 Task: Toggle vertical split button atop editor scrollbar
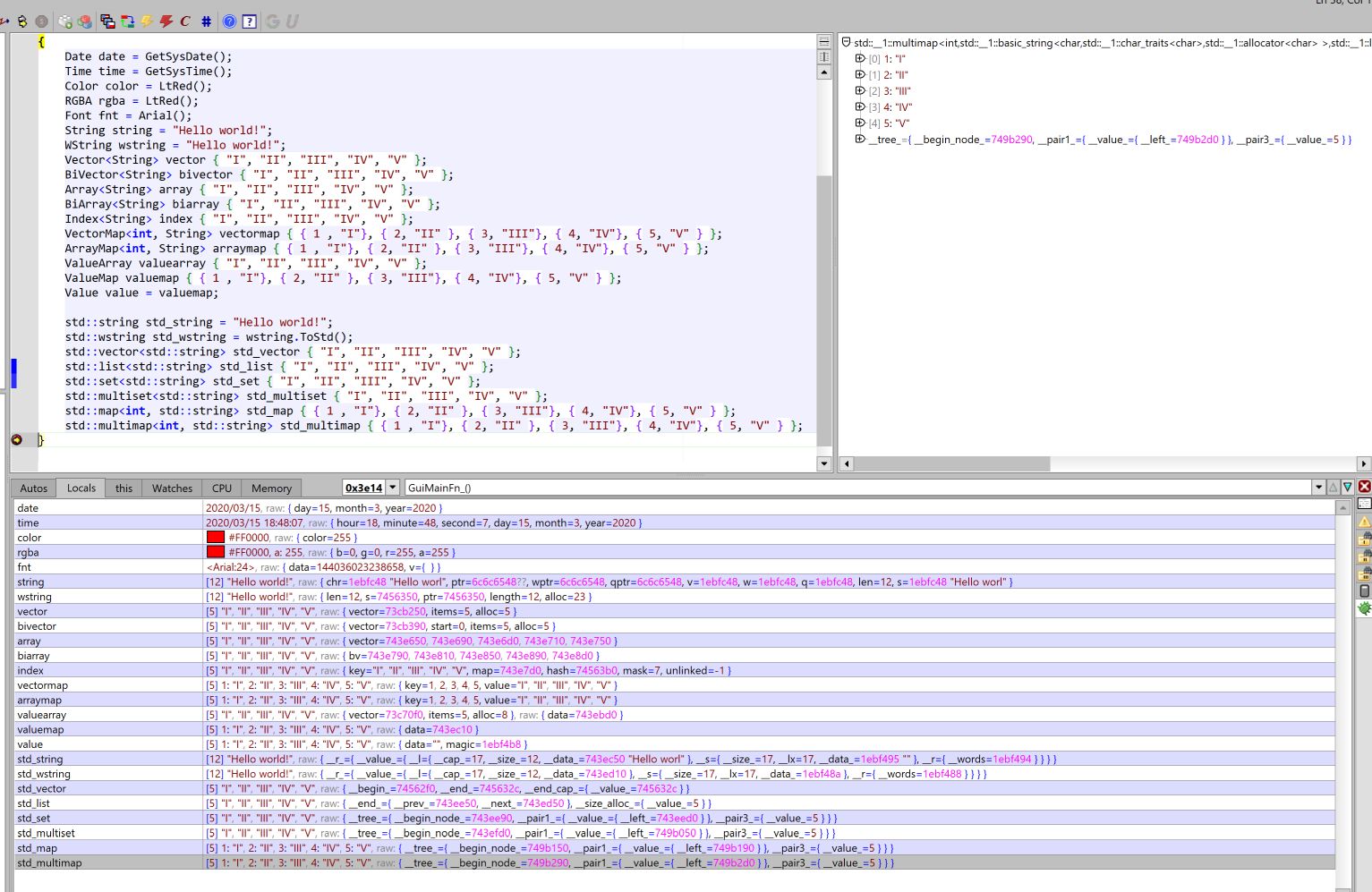click(824, 56)
